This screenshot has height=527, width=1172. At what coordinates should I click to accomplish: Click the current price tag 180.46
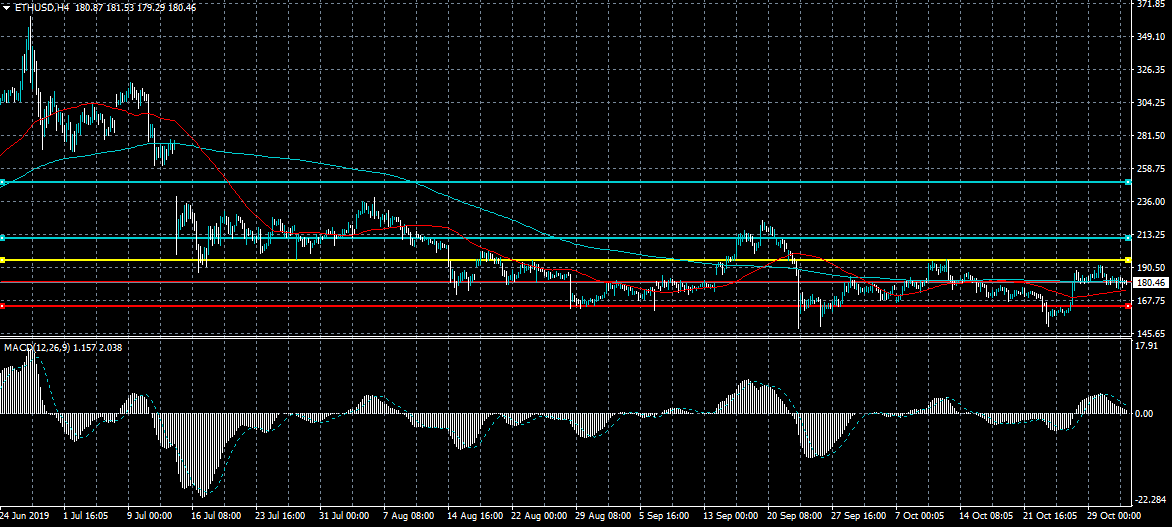click(x=1151, y=283)
